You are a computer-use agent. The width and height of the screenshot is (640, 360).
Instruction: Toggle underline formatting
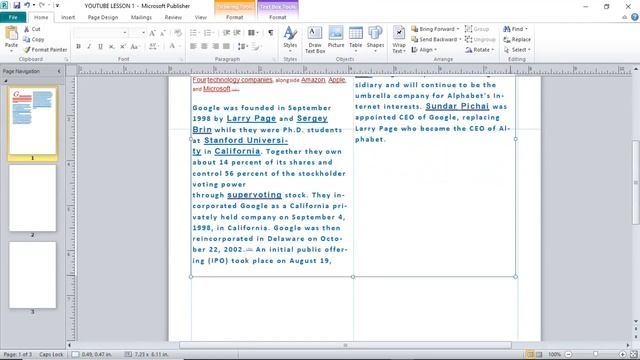(100, 47)
